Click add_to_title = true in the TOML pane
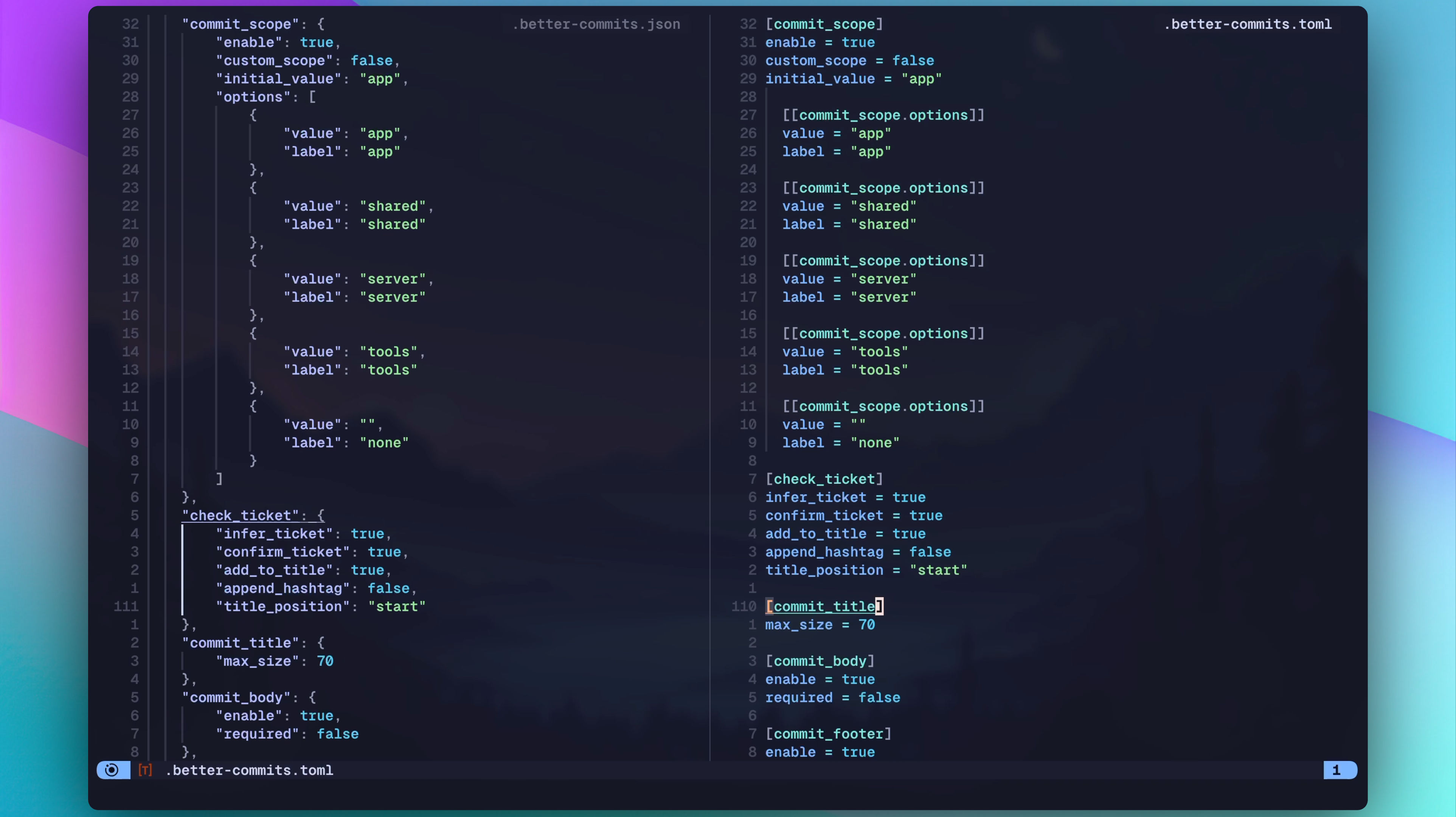Image resolution: width=1456 pixels, height=817 pixels. click(x=846, y=534)
